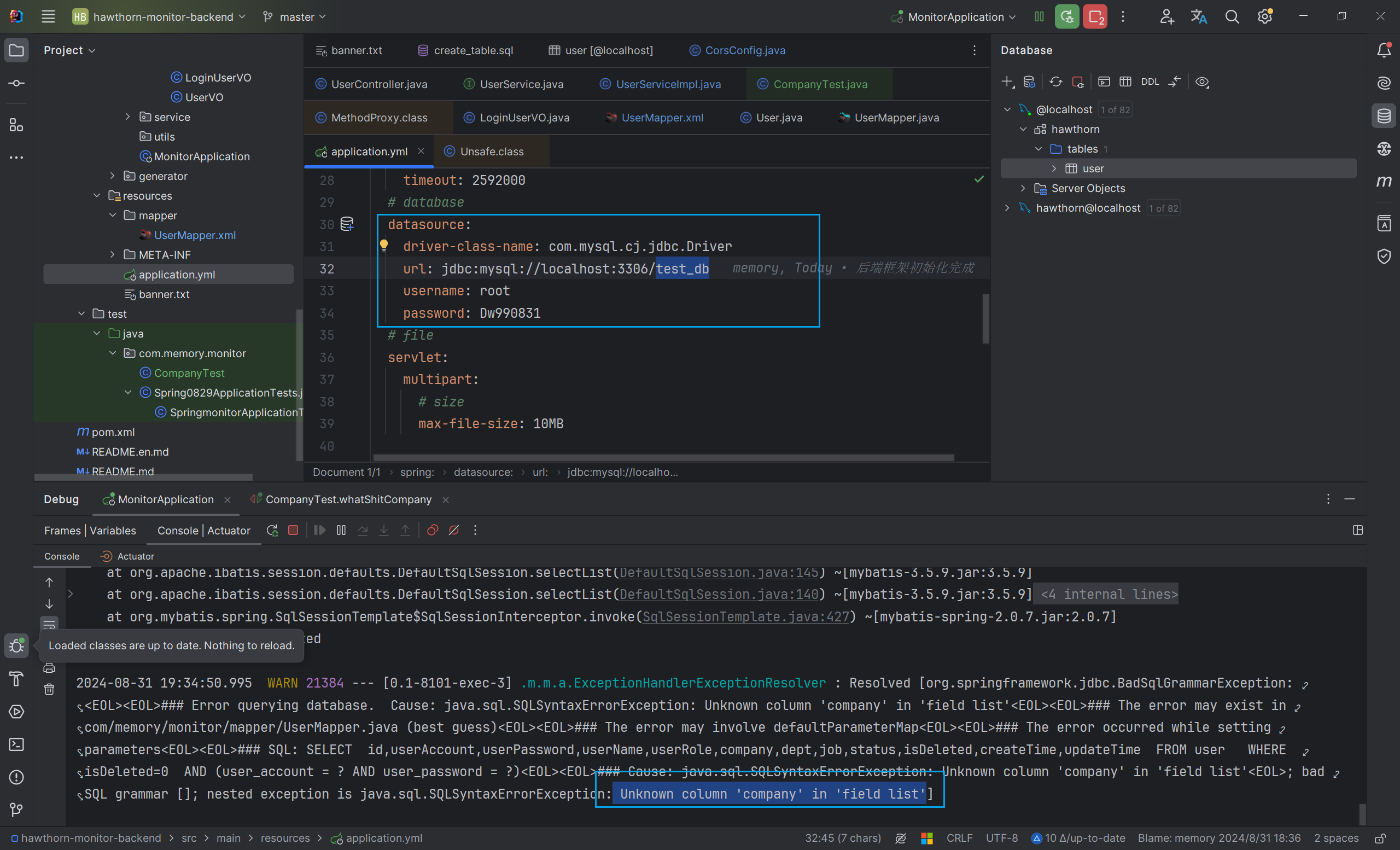The height and width of the screenshot is (850, 1400).
Task: Click the DDL view icon in Database panel
Action: click(1149, 82)
